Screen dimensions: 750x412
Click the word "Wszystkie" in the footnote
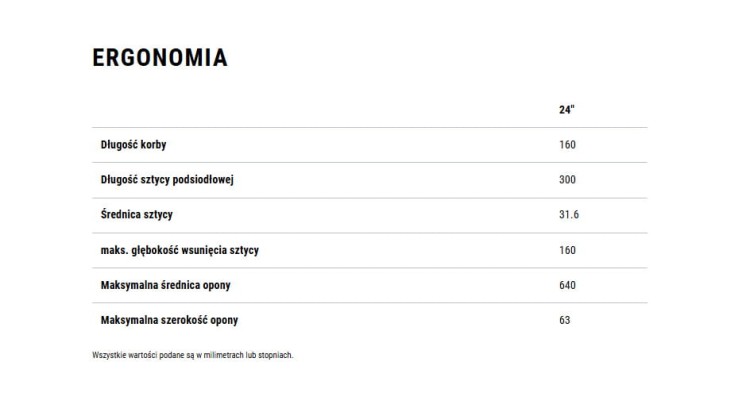click(105, 355)
